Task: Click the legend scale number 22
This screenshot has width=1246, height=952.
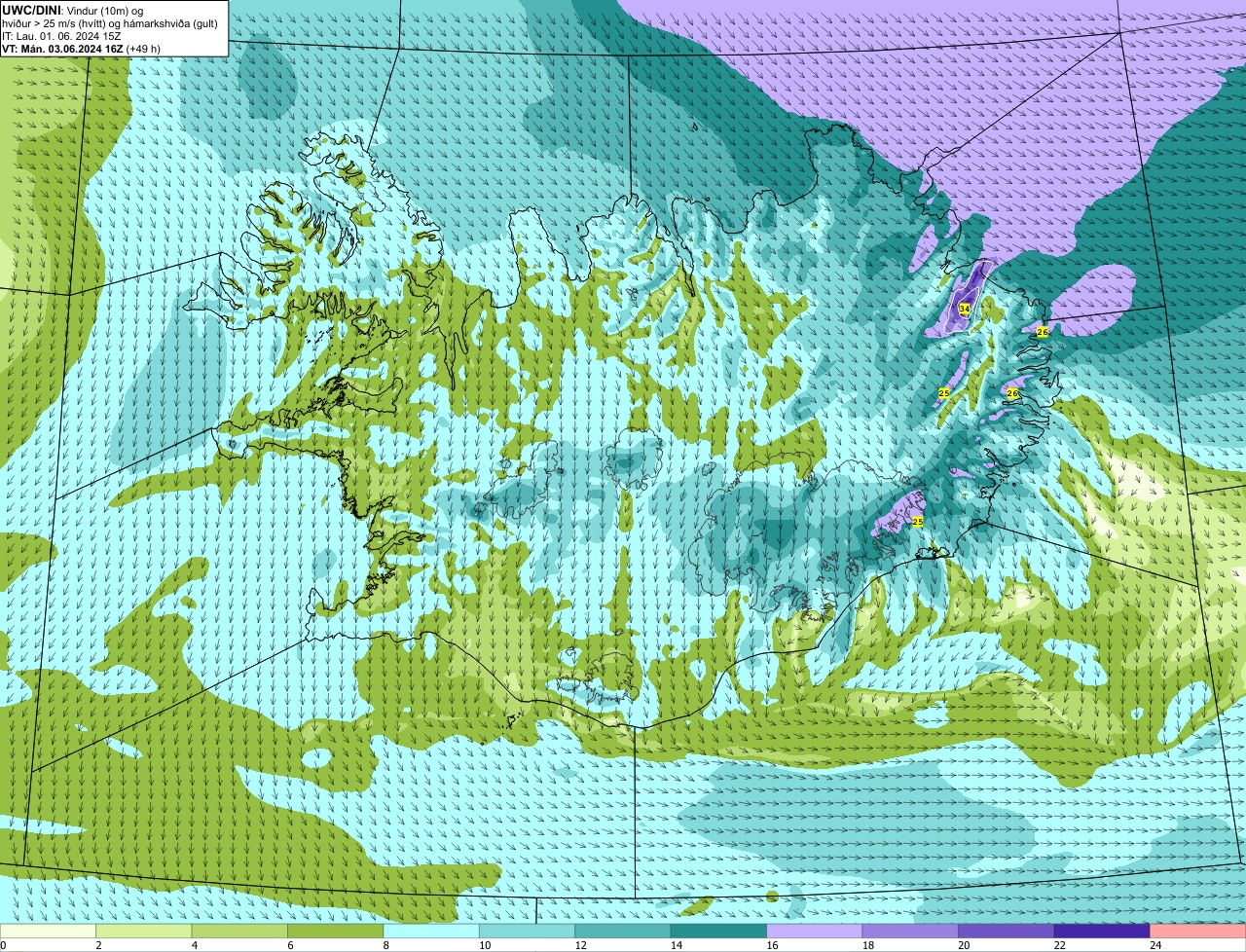Action: point(1059,945)
